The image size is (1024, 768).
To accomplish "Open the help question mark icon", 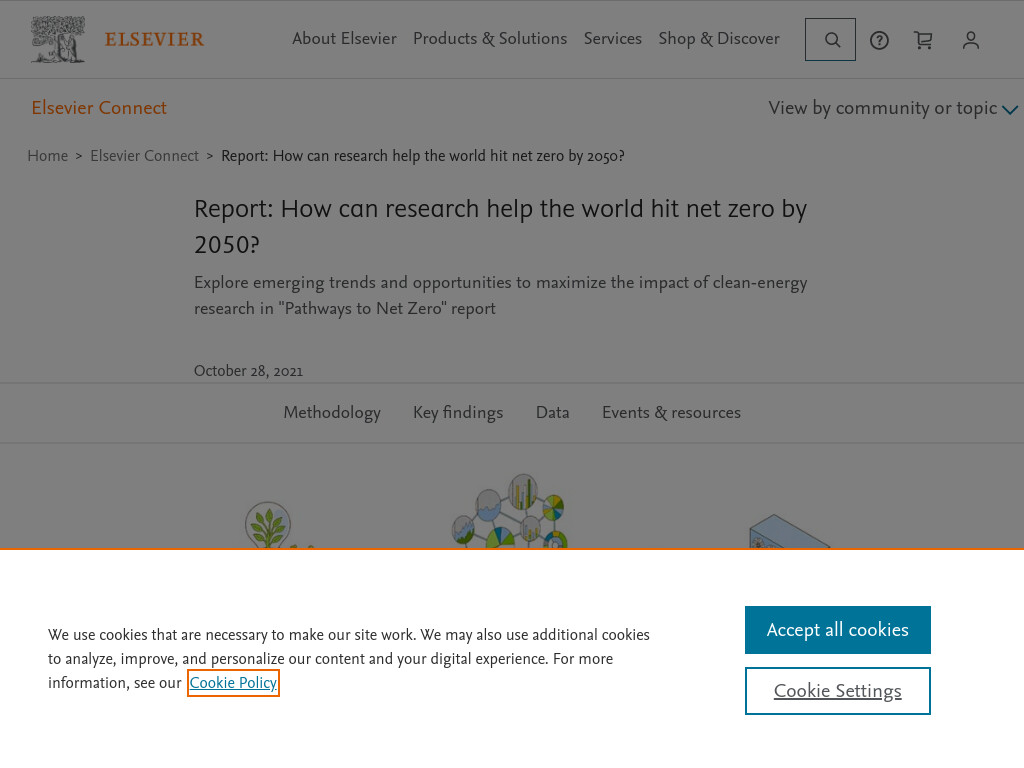I will coord(879,40).
